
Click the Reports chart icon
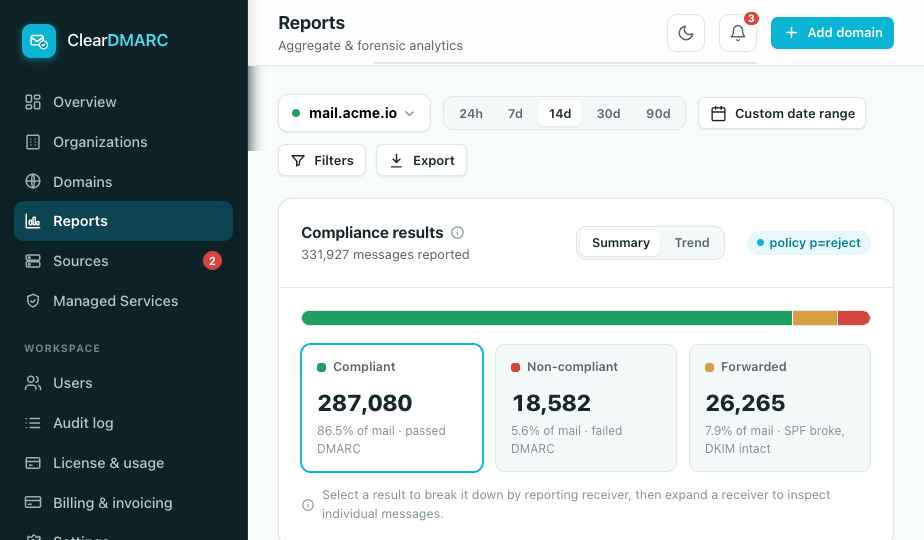point(33,221)
